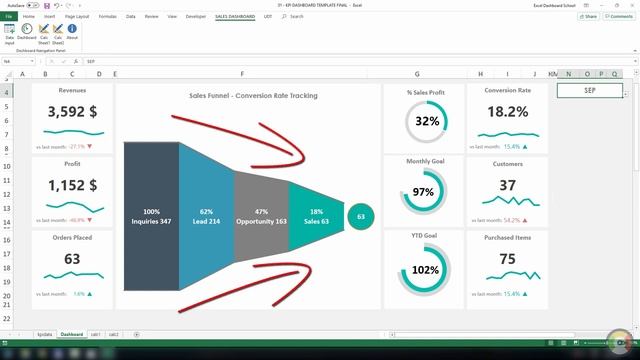Click the Save icon in title bar
Viewport: 640px width, 360px height.
click(x=47, y=6)
